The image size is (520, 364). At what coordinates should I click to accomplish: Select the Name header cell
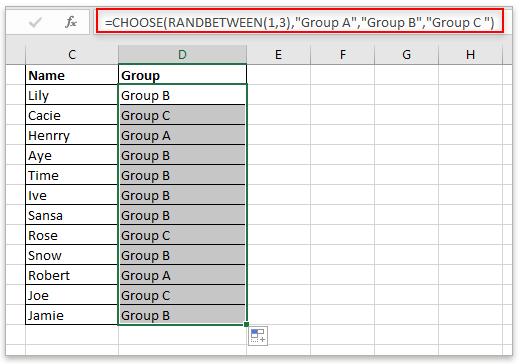(72, 75)
